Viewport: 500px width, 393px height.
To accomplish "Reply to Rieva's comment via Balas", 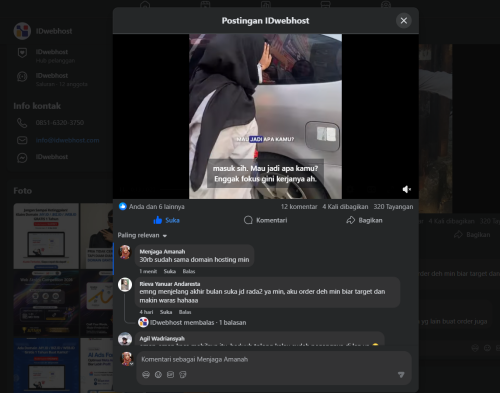I will click(x=185, y=312).
